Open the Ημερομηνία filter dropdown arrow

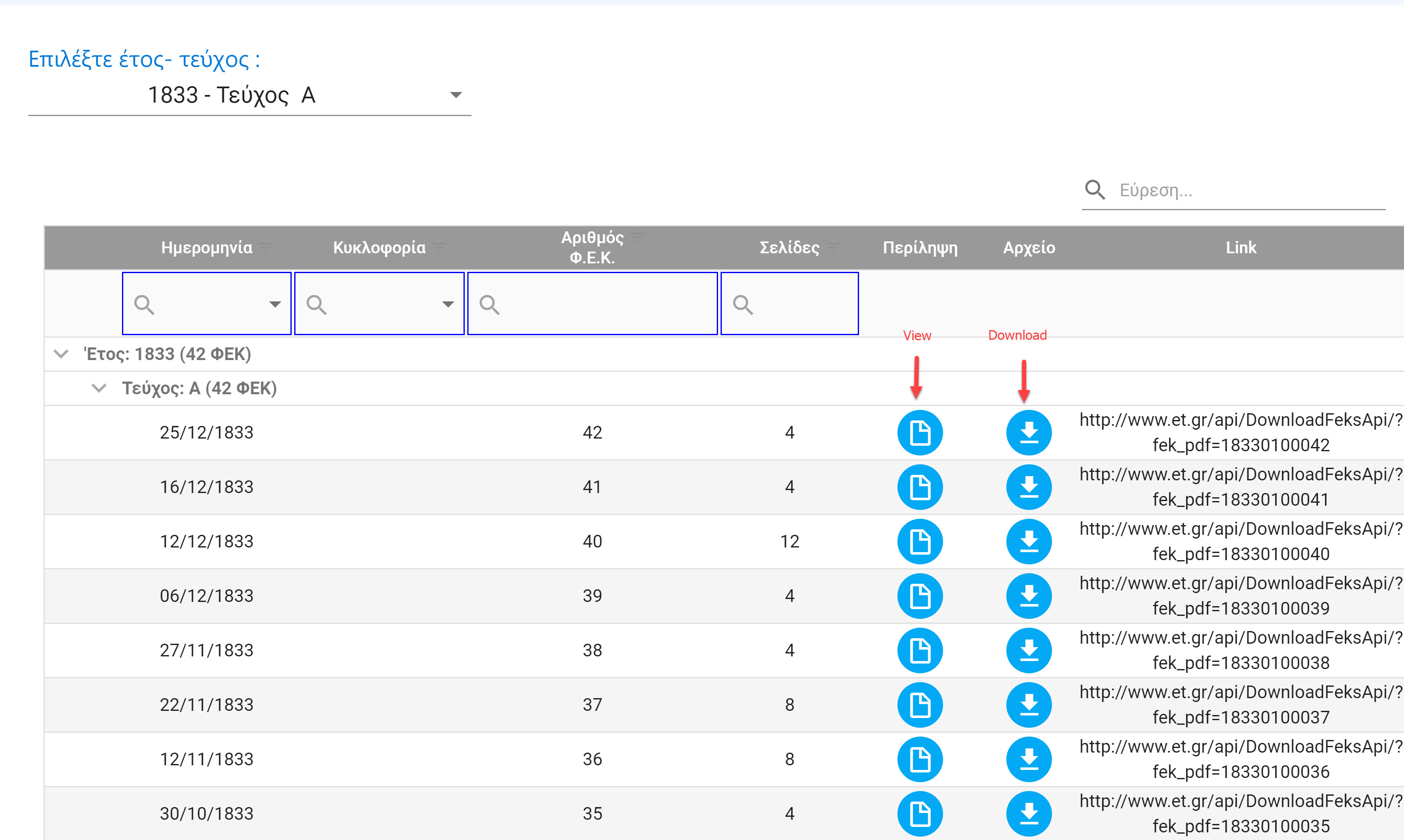[275, 304]
